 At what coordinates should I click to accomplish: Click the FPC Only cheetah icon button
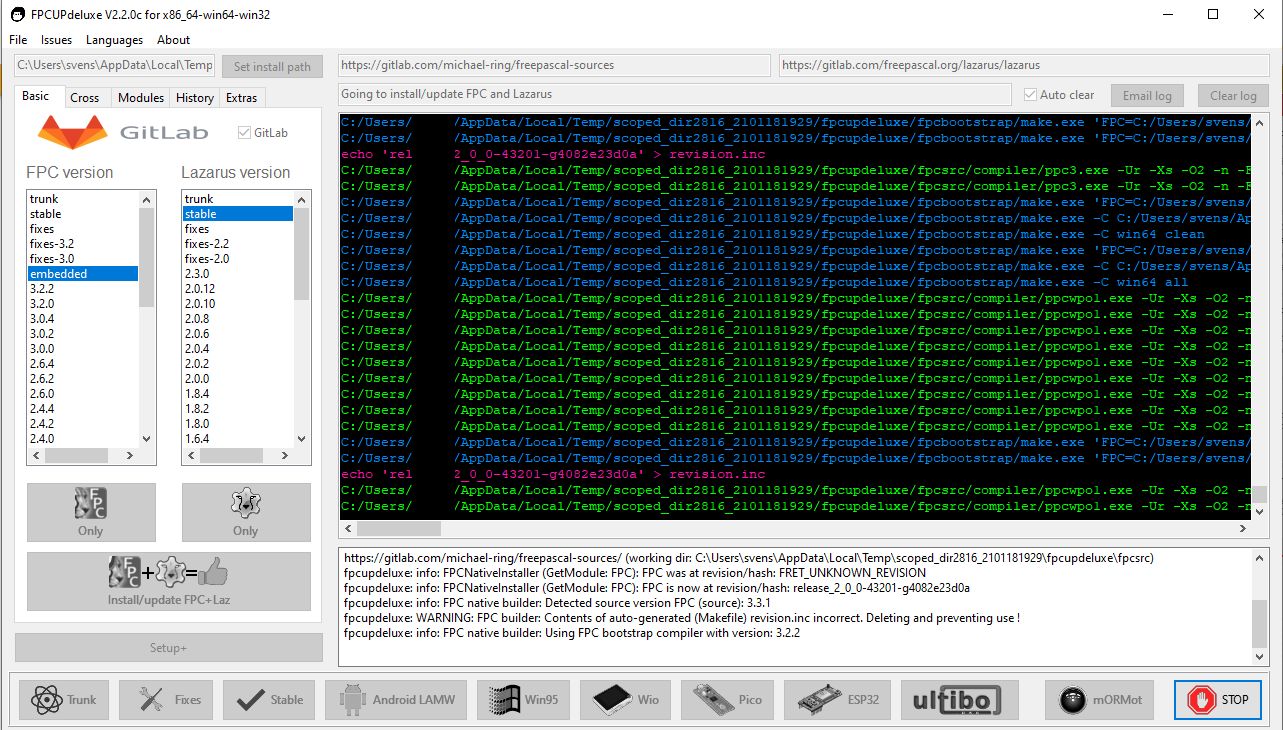pos(91,513)
